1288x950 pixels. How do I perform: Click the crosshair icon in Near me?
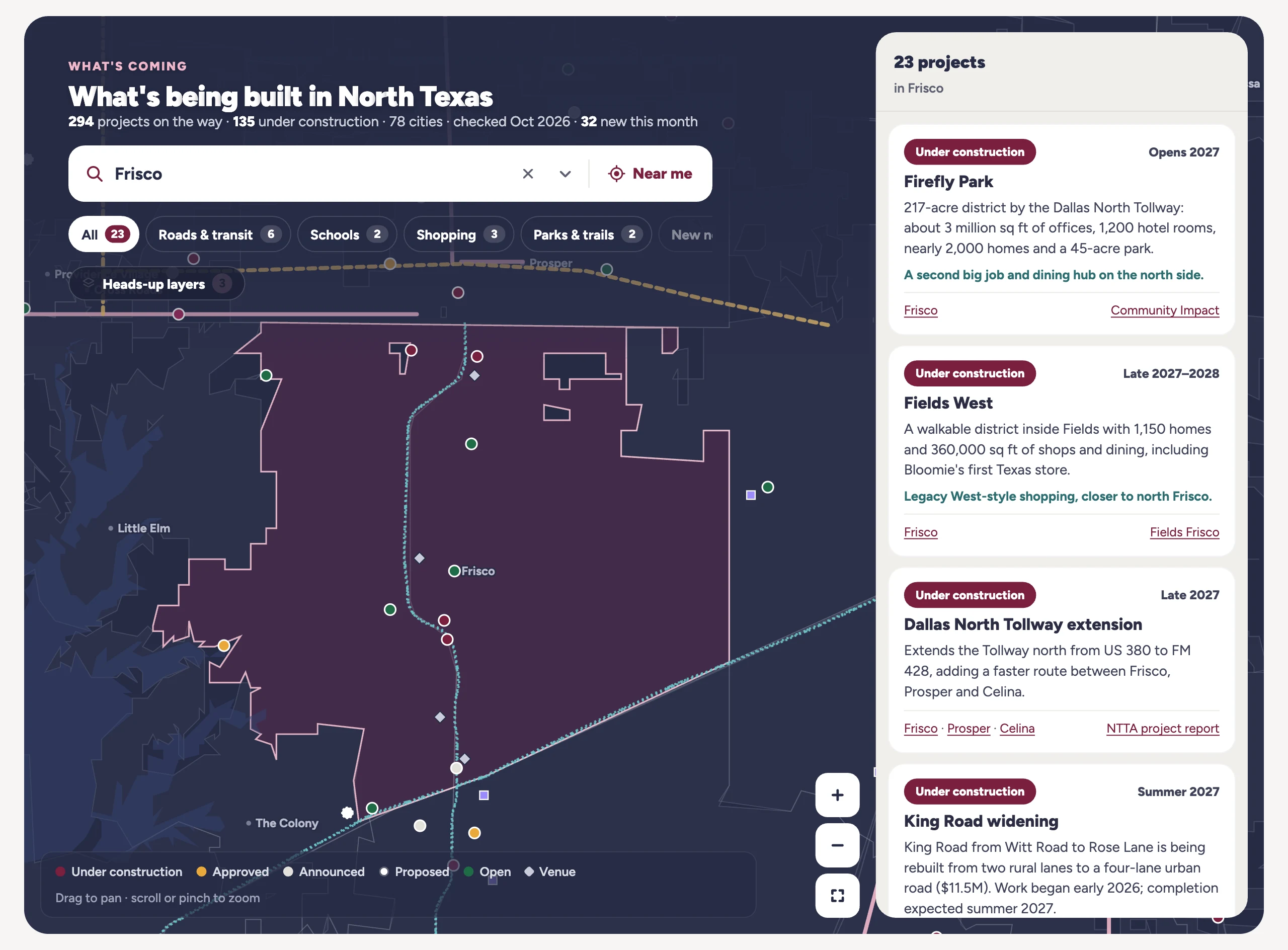click(616, 174)
